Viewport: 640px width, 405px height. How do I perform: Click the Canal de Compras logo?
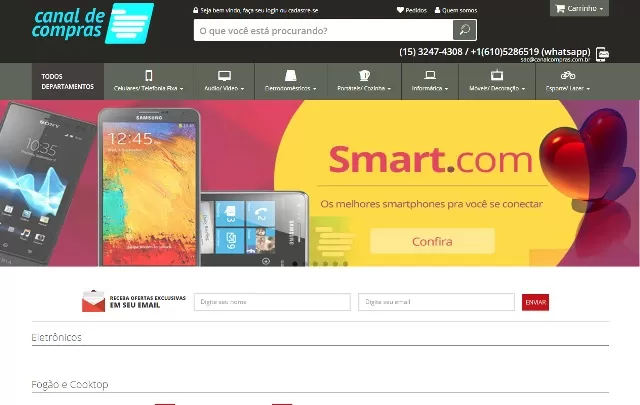(93, 23)
